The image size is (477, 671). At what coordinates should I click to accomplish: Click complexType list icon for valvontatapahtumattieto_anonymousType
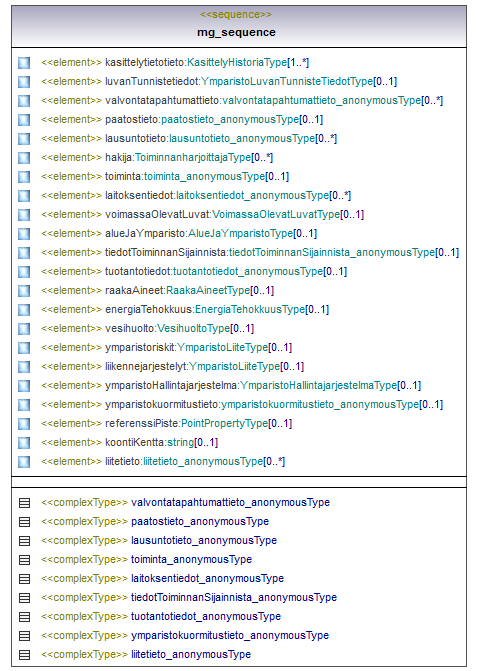pyautogui.click(x=24, y=503)
